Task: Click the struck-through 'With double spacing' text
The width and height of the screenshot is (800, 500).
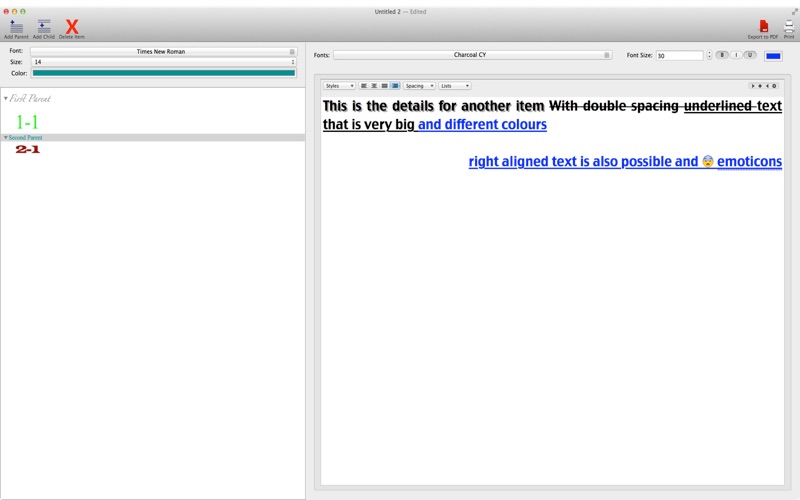Action: (613, 106)
